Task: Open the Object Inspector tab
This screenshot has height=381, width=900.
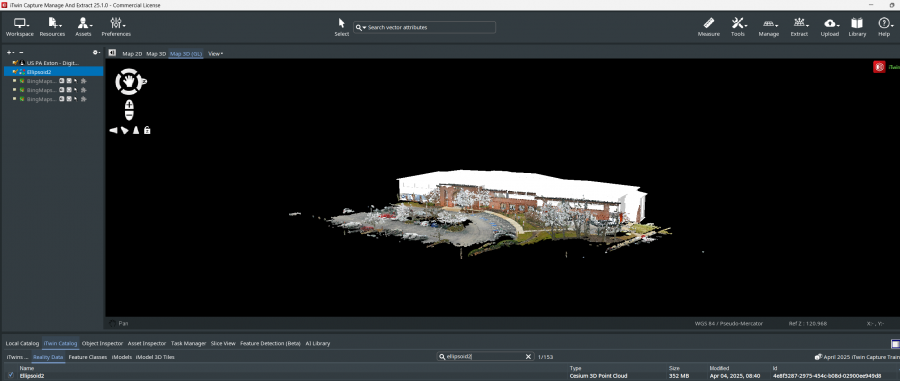Action: [x=102, y=343]
